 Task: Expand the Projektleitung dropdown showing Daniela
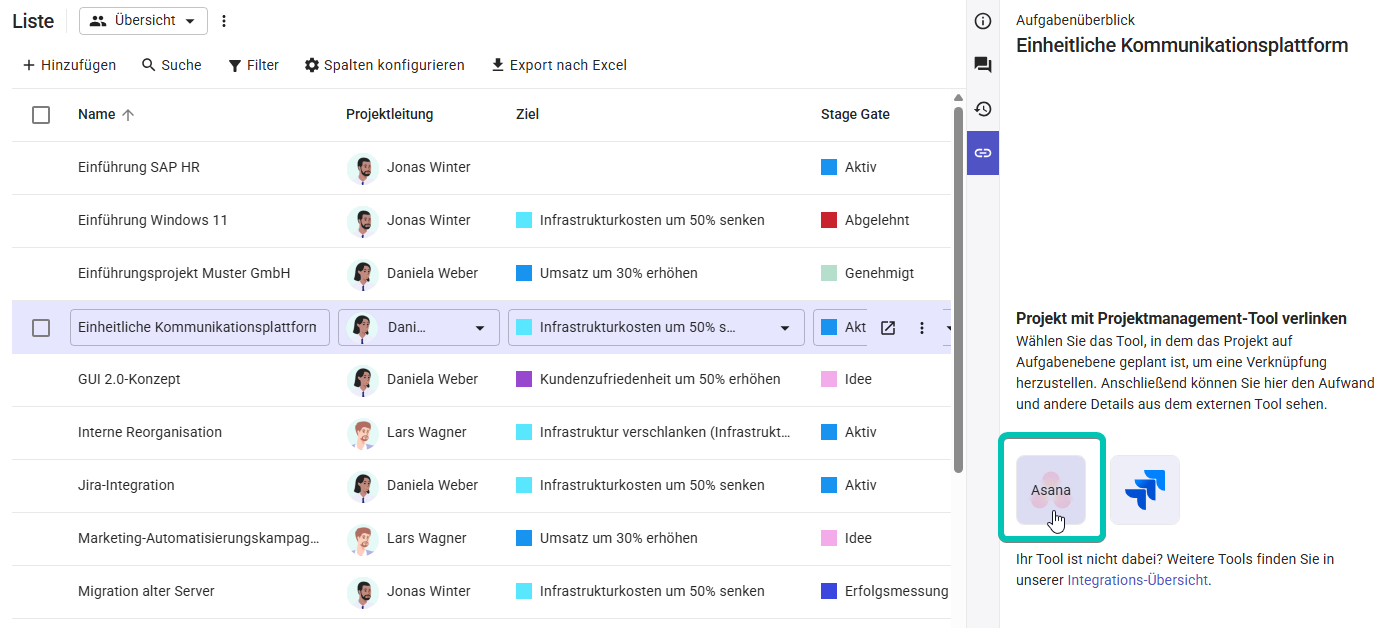(479, 327)
